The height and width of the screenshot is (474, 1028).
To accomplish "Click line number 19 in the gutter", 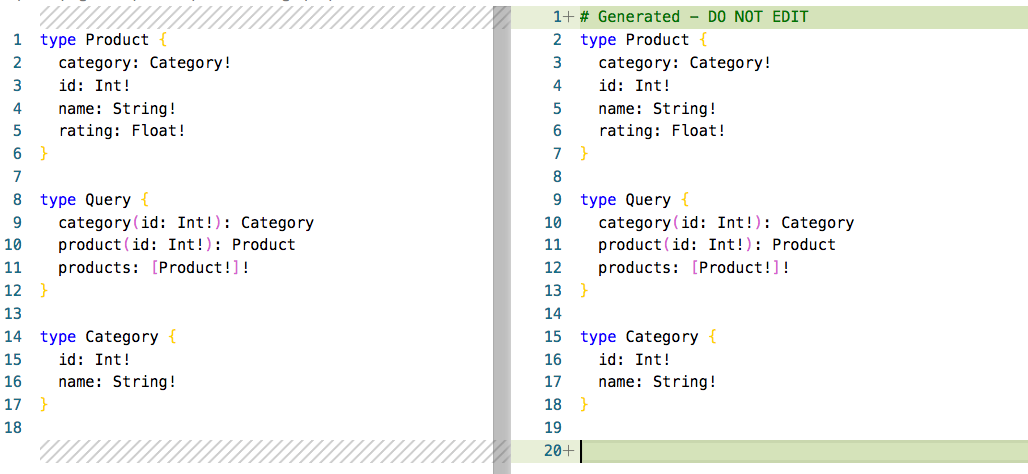I will [553, 428].
